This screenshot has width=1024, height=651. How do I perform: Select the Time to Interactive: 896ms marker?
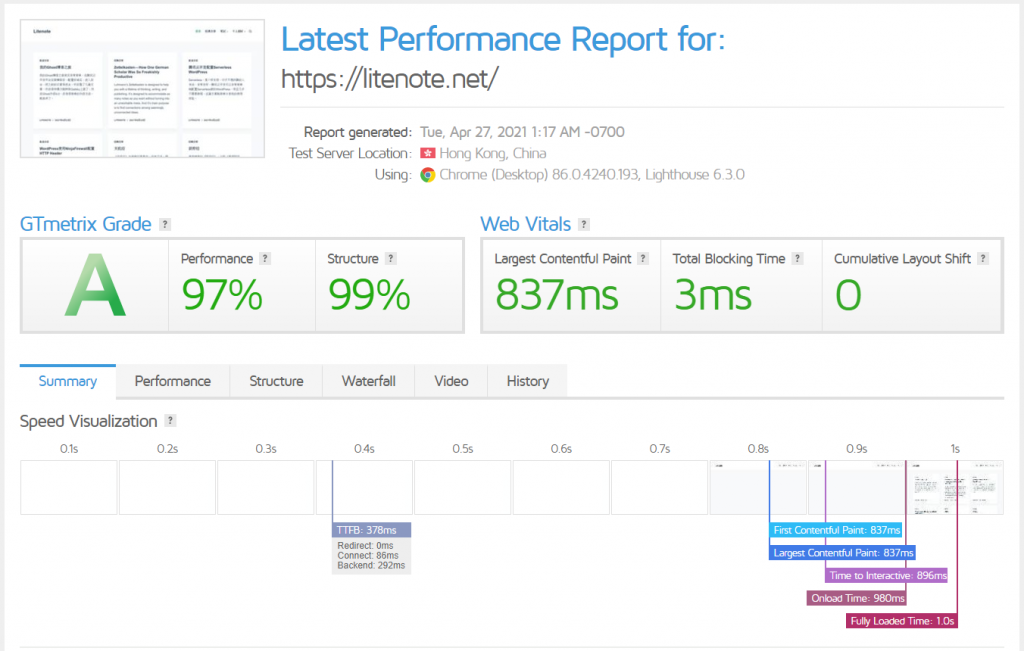point(886,575)
